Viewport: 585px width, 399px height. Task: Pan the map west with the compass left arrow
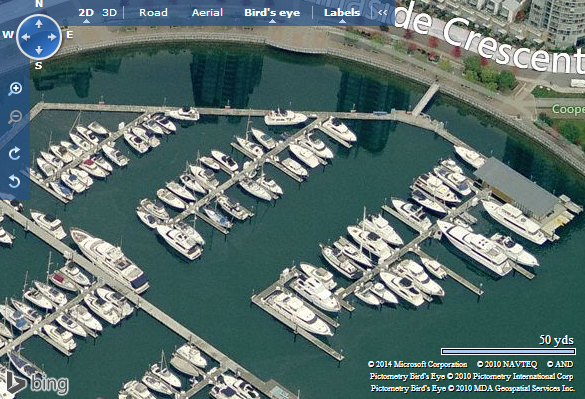(26, 37)
